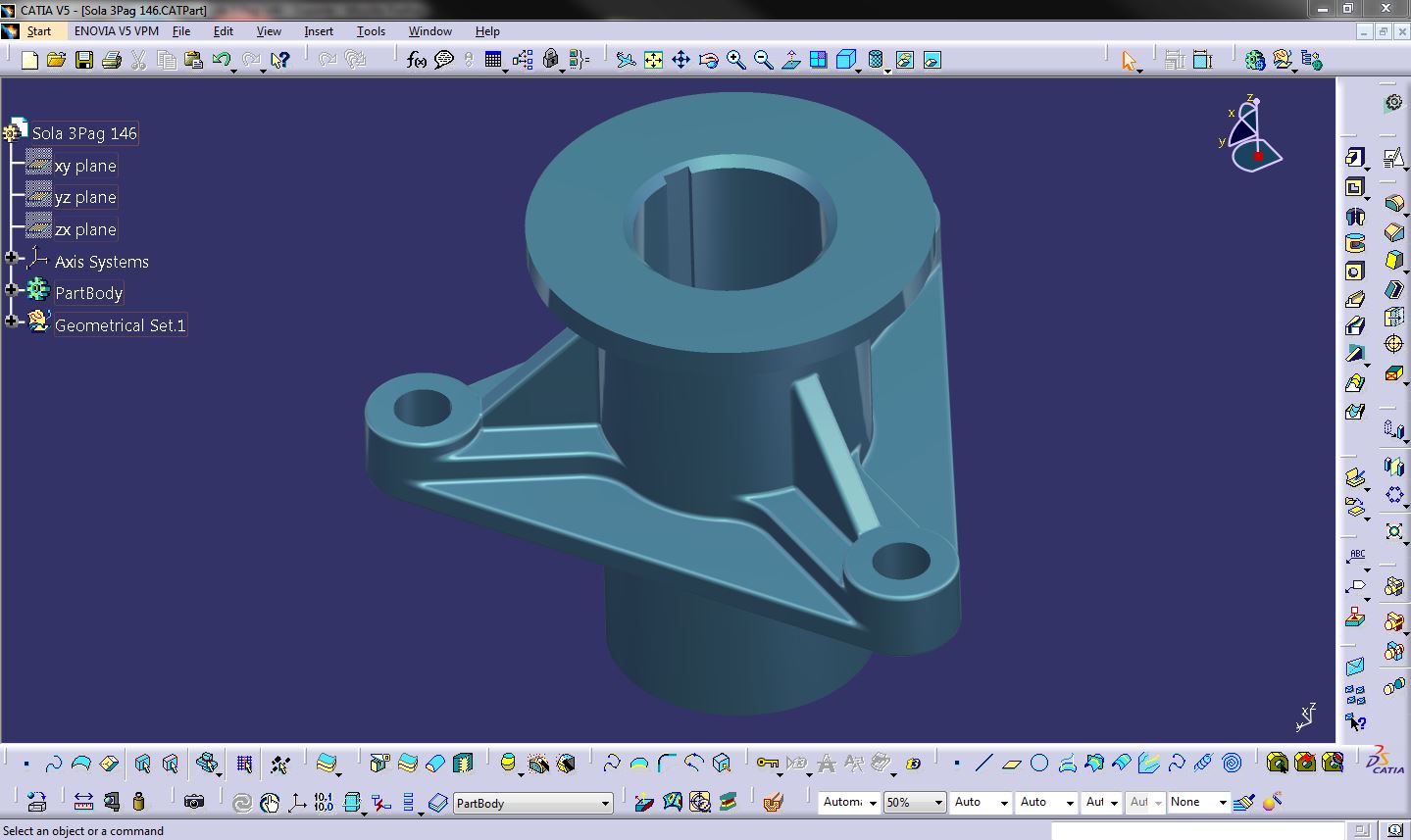Screen dimensions: 1411x840
Task: Click Fit All In icon
Action: [x=653, y=61]
